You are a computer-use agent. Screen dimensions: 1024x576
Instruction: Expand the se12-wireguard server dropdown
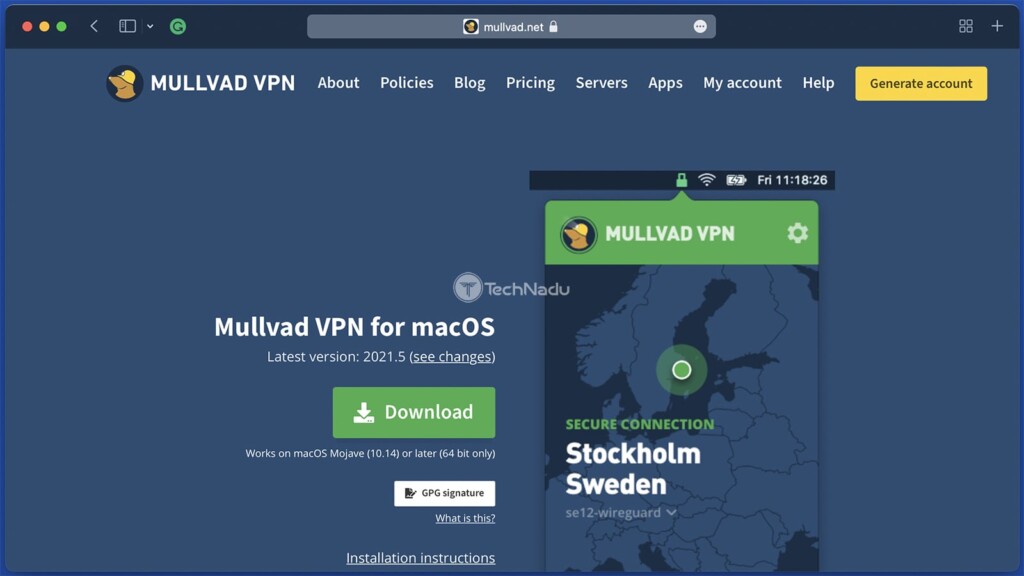(x=620, y=513)
